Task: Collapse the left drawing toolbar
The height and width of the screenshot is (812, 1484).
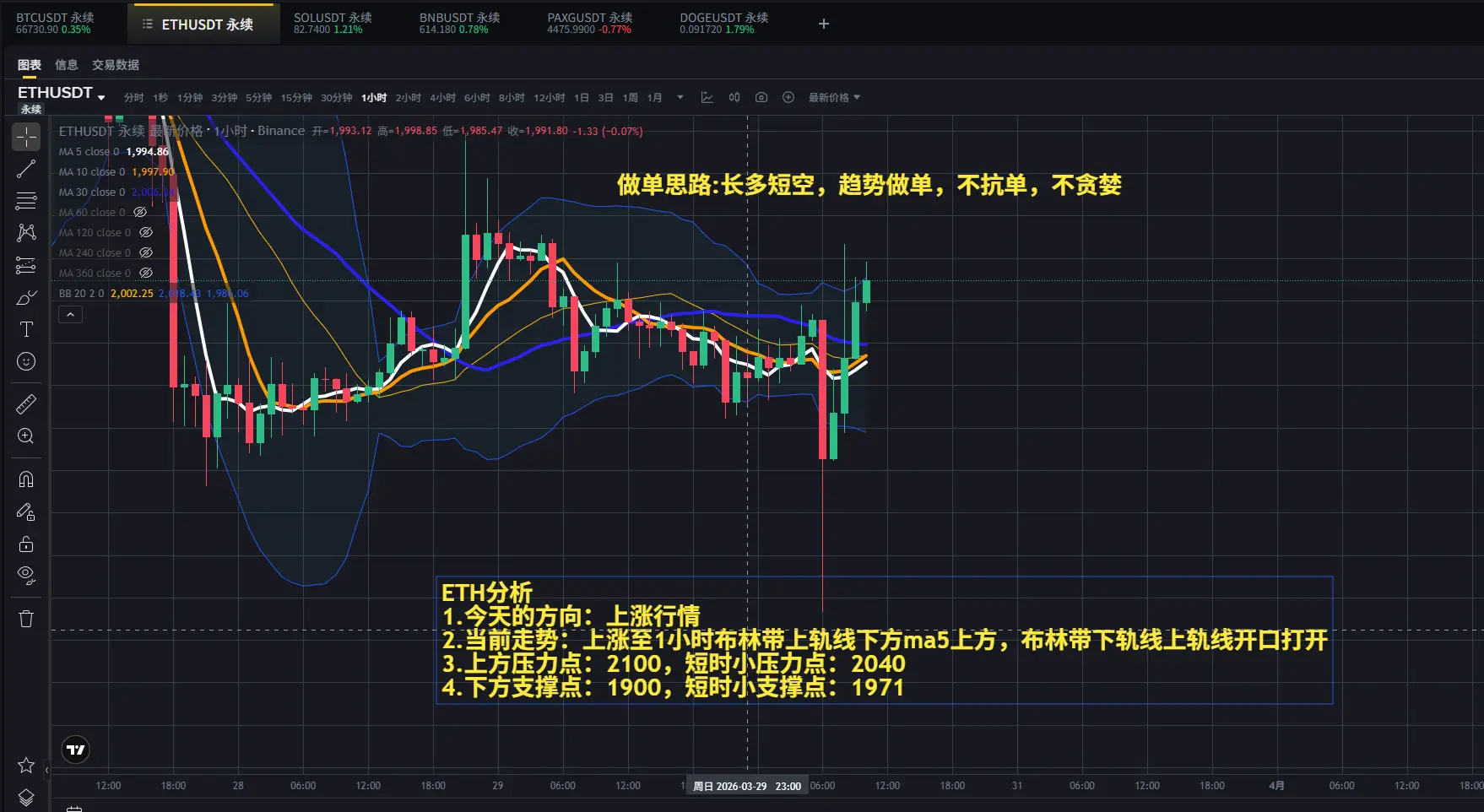Action: click(x=47, y=770)
